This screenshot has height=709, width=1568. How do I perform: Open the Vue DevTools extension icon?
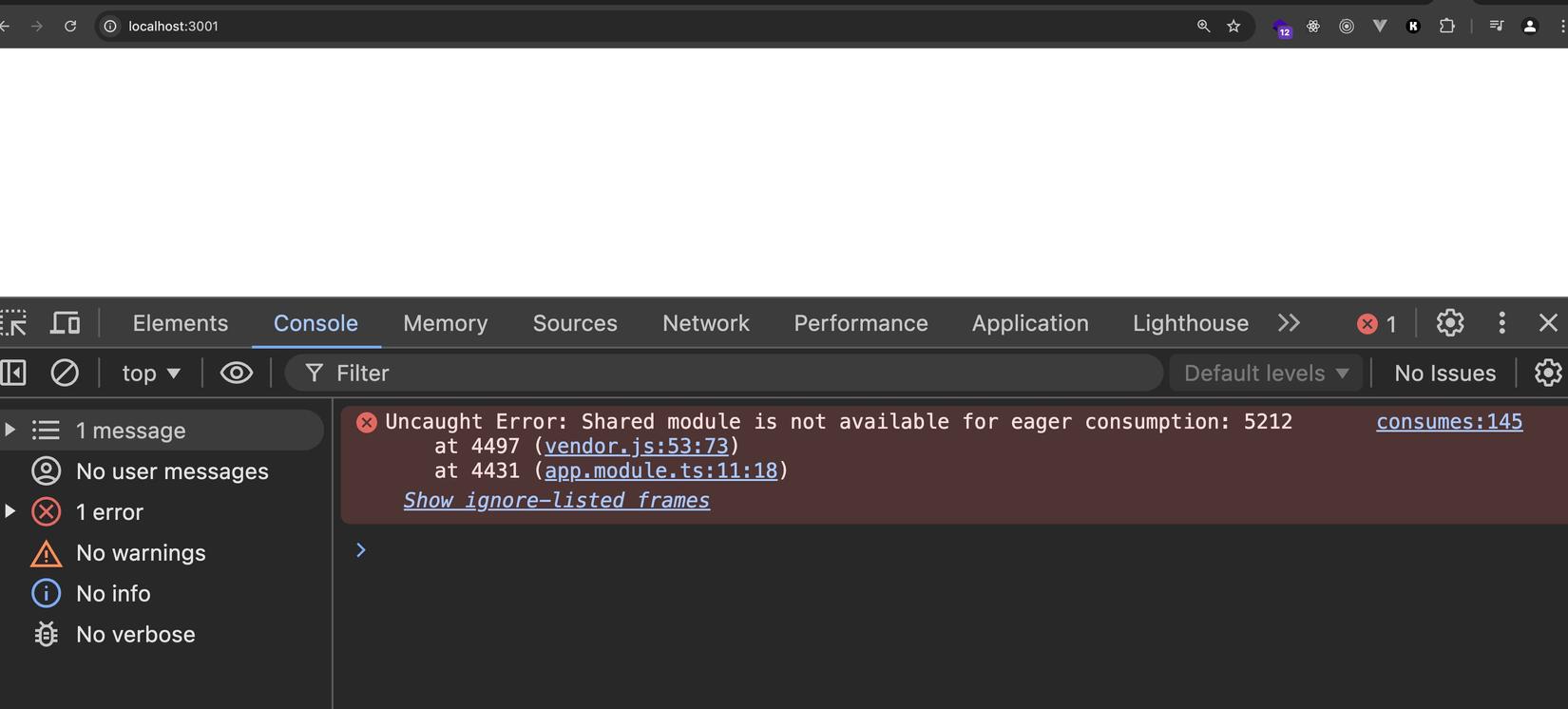pyautogui.click(x=1380, y=27)
